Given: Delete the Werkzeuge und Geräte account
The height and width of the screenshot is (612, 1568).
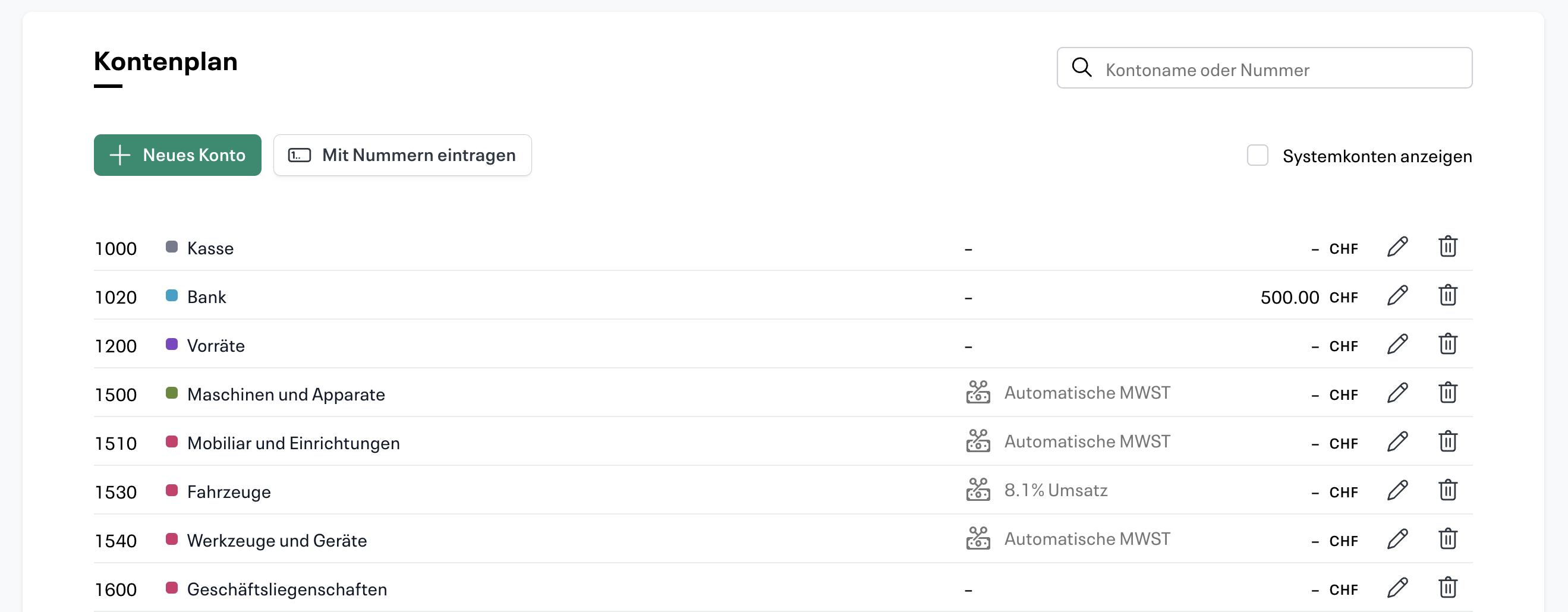Looking at the screenshot, I should (x=1447, y=539).
